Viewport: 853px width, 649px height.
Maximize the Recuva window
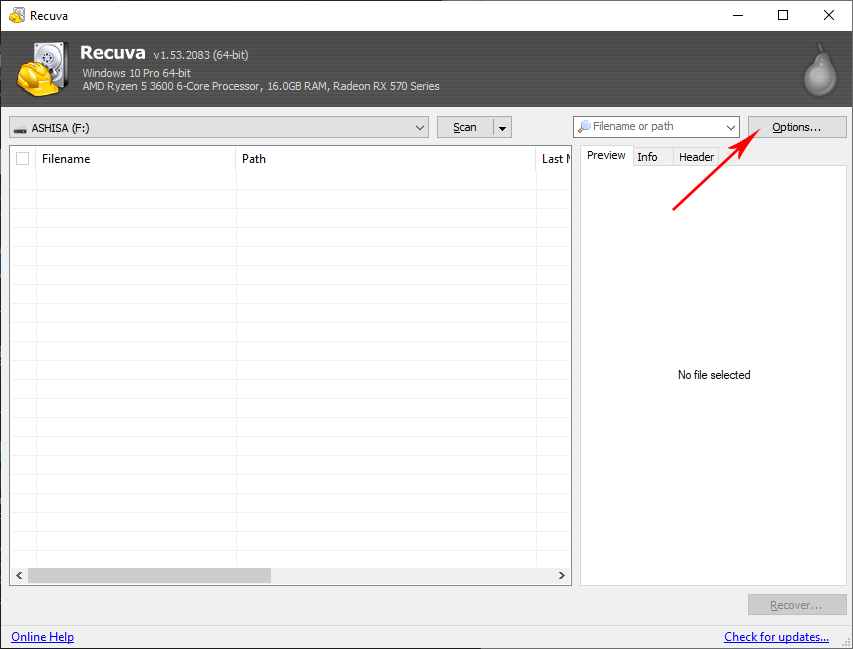(783, 15)
